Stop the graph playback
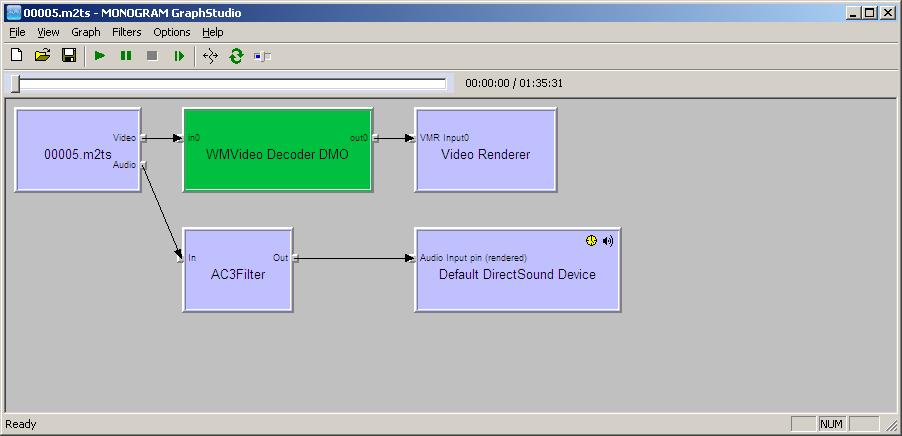This screenshot has width=902, height=436. click(x=152, y=56)
